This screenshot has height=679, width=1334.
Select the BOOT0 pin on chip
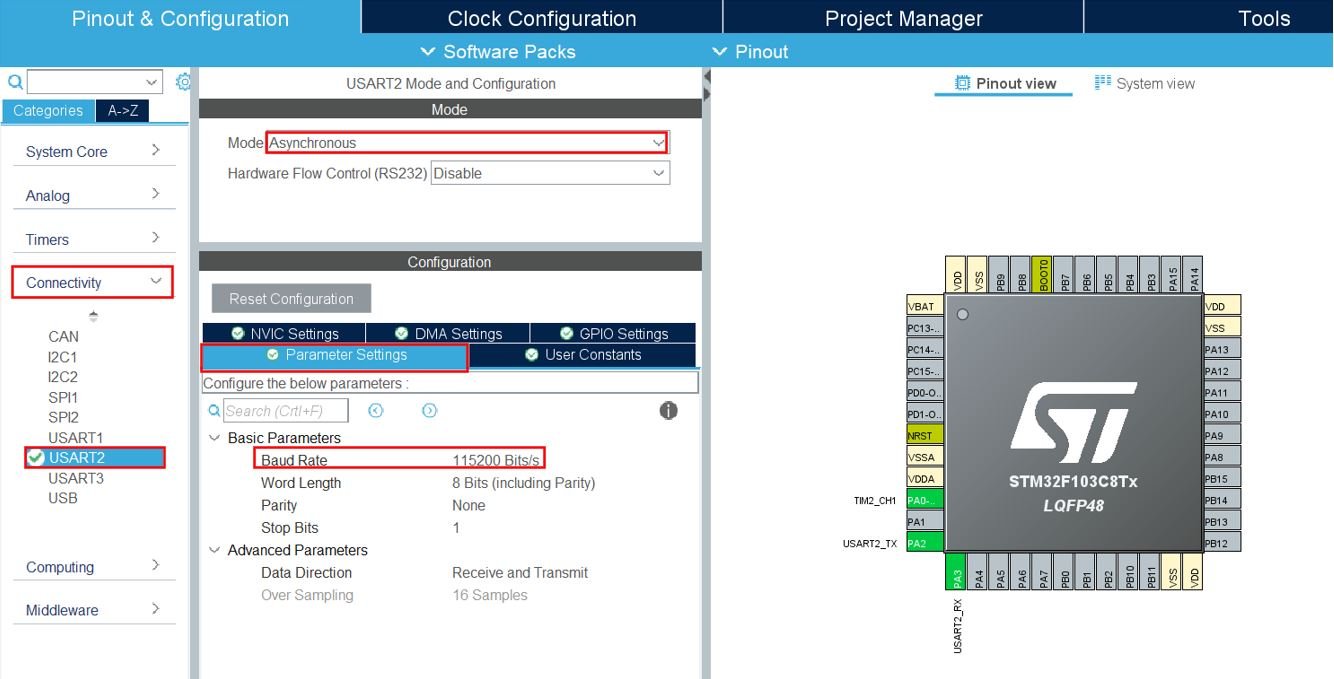click(x=1044, y=273)
